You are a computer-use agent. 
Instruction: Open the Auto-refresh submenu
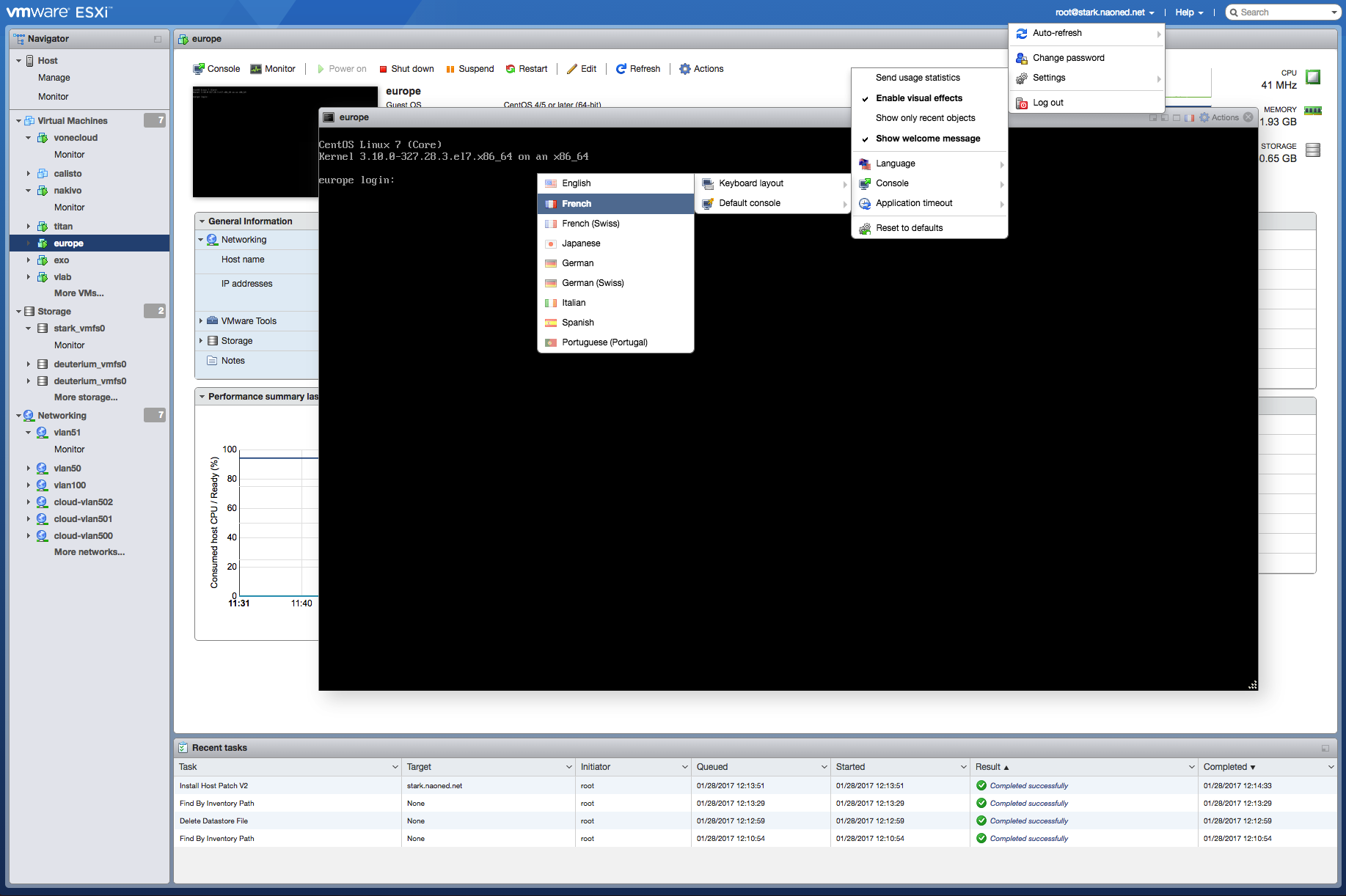click(1086, 33)
